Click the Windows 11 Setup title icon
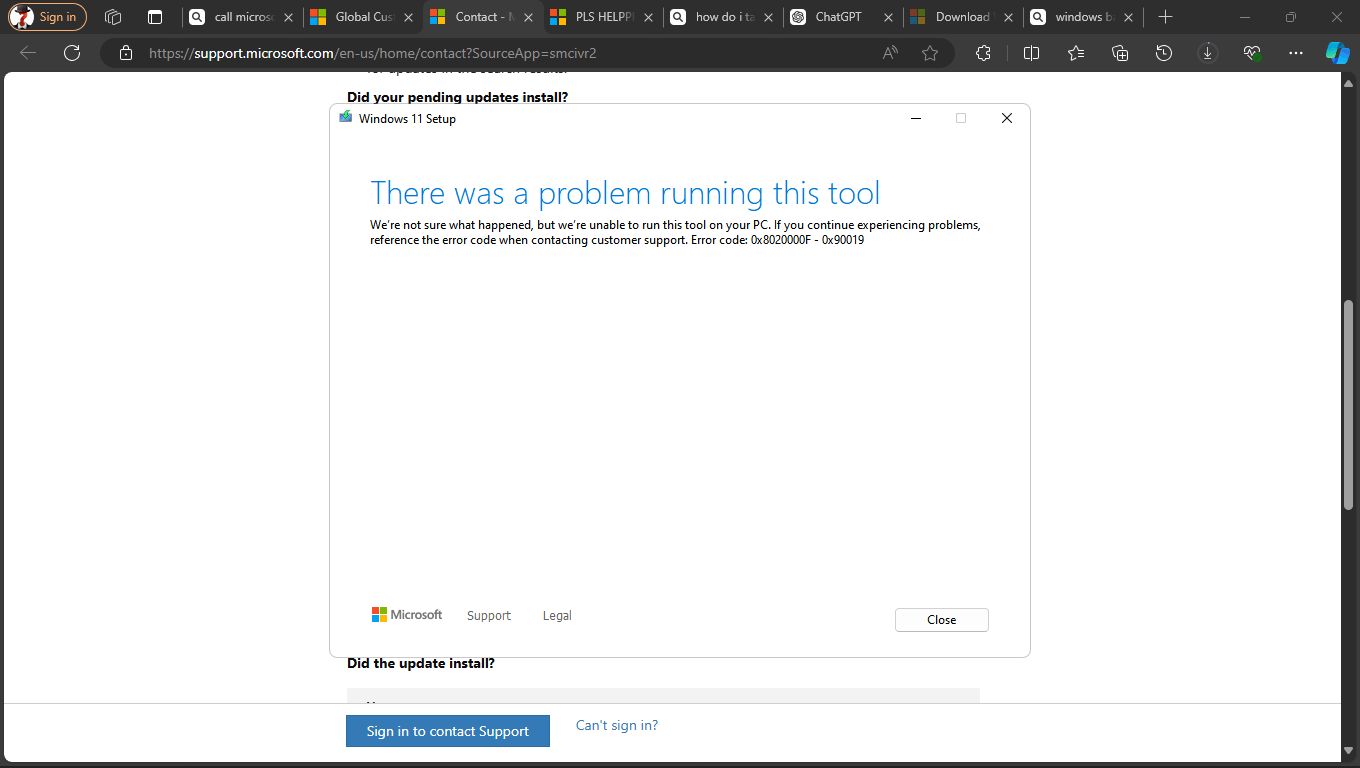 coord(346,118)
